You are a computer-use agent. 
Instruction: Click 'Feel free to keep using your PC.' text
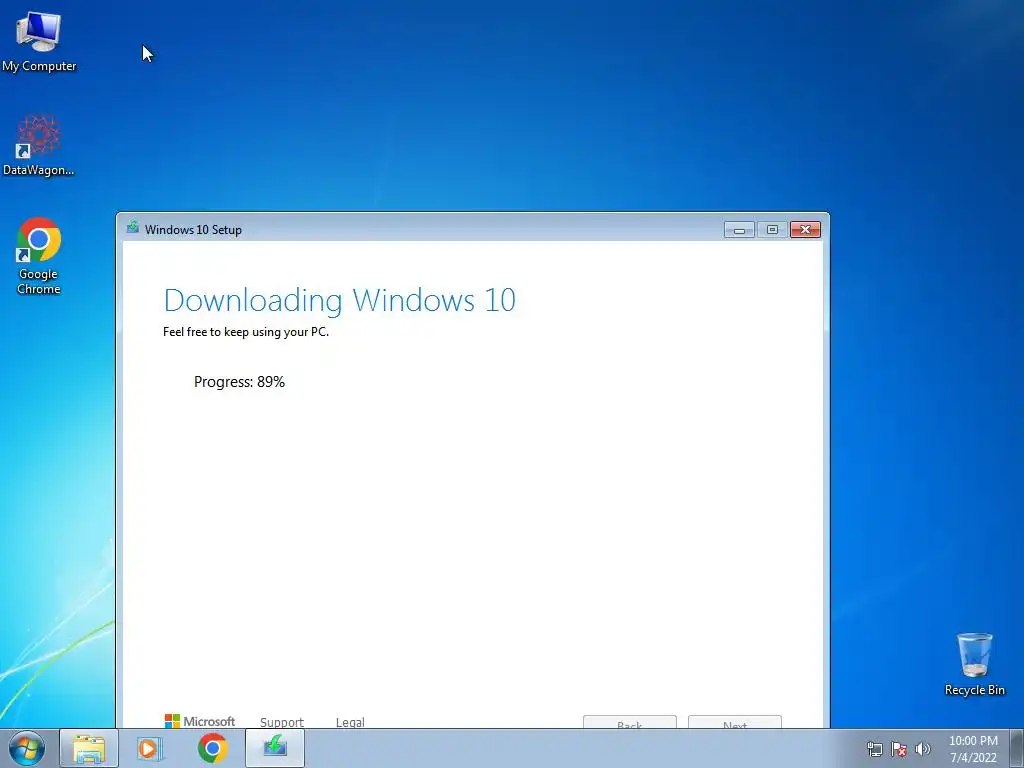pos(246,332)
